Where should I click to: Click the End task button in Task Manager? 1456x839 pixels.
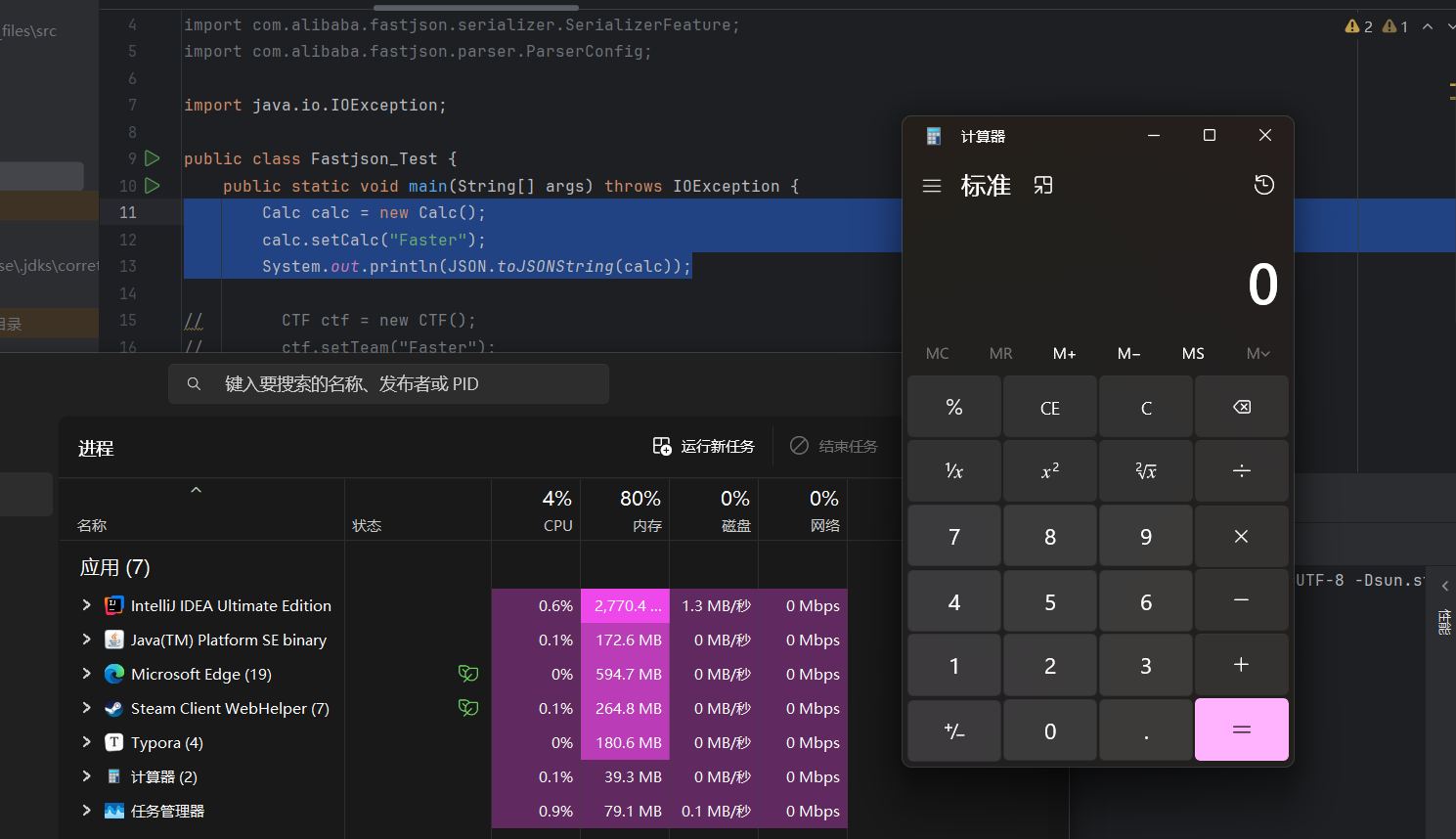click(834, 446)
